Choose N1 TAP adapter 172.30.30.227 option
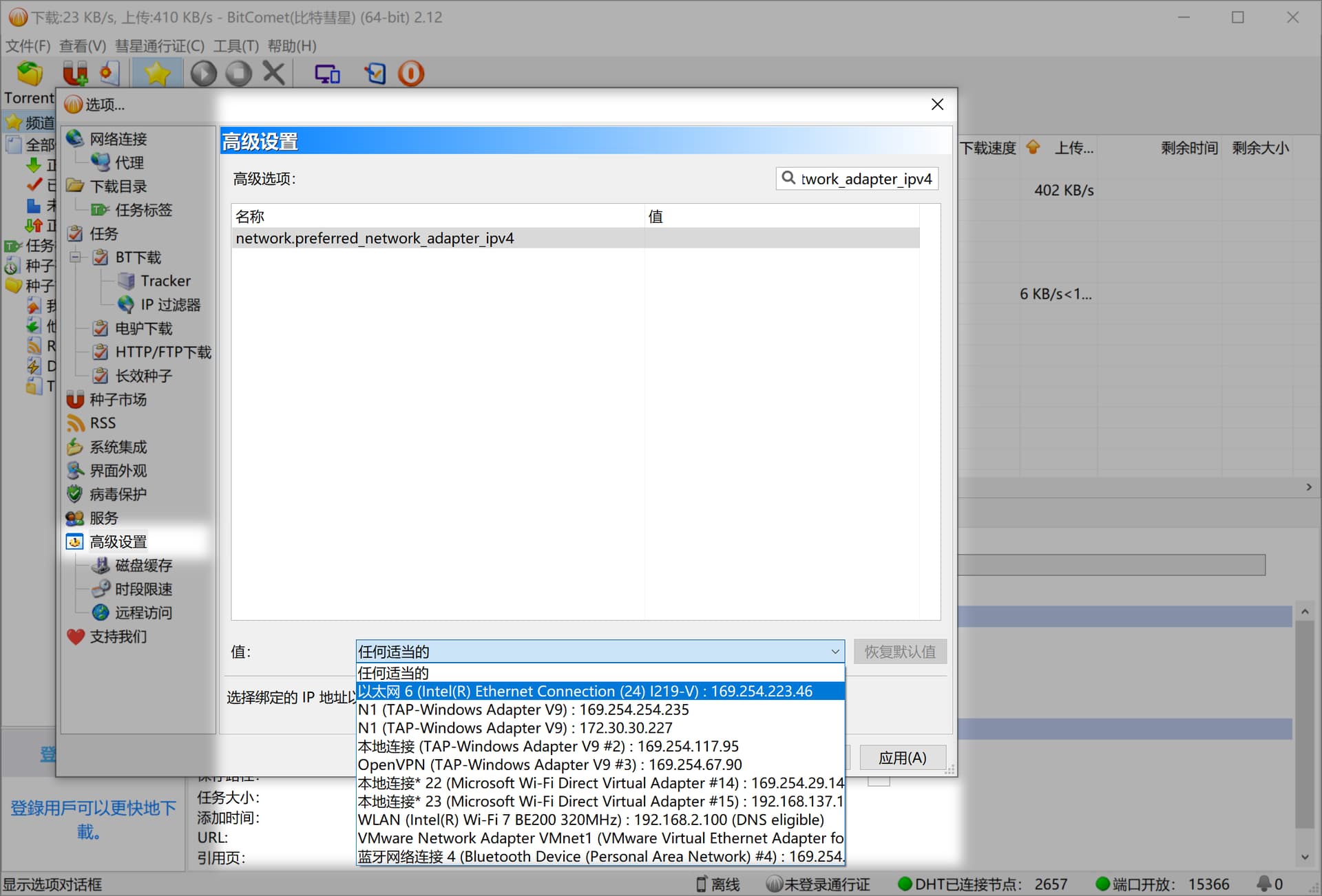The height and width of the screenshot is (896, 1322). pyautogui.click(x=600, y=728)
